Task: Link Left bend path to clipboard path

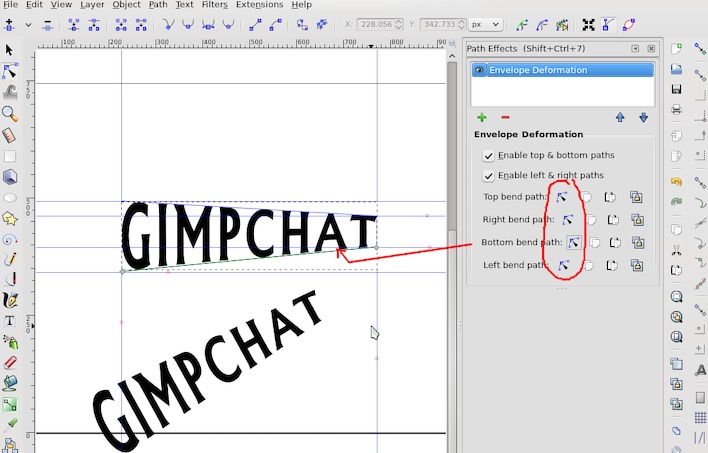Action: tap(637, 266)
